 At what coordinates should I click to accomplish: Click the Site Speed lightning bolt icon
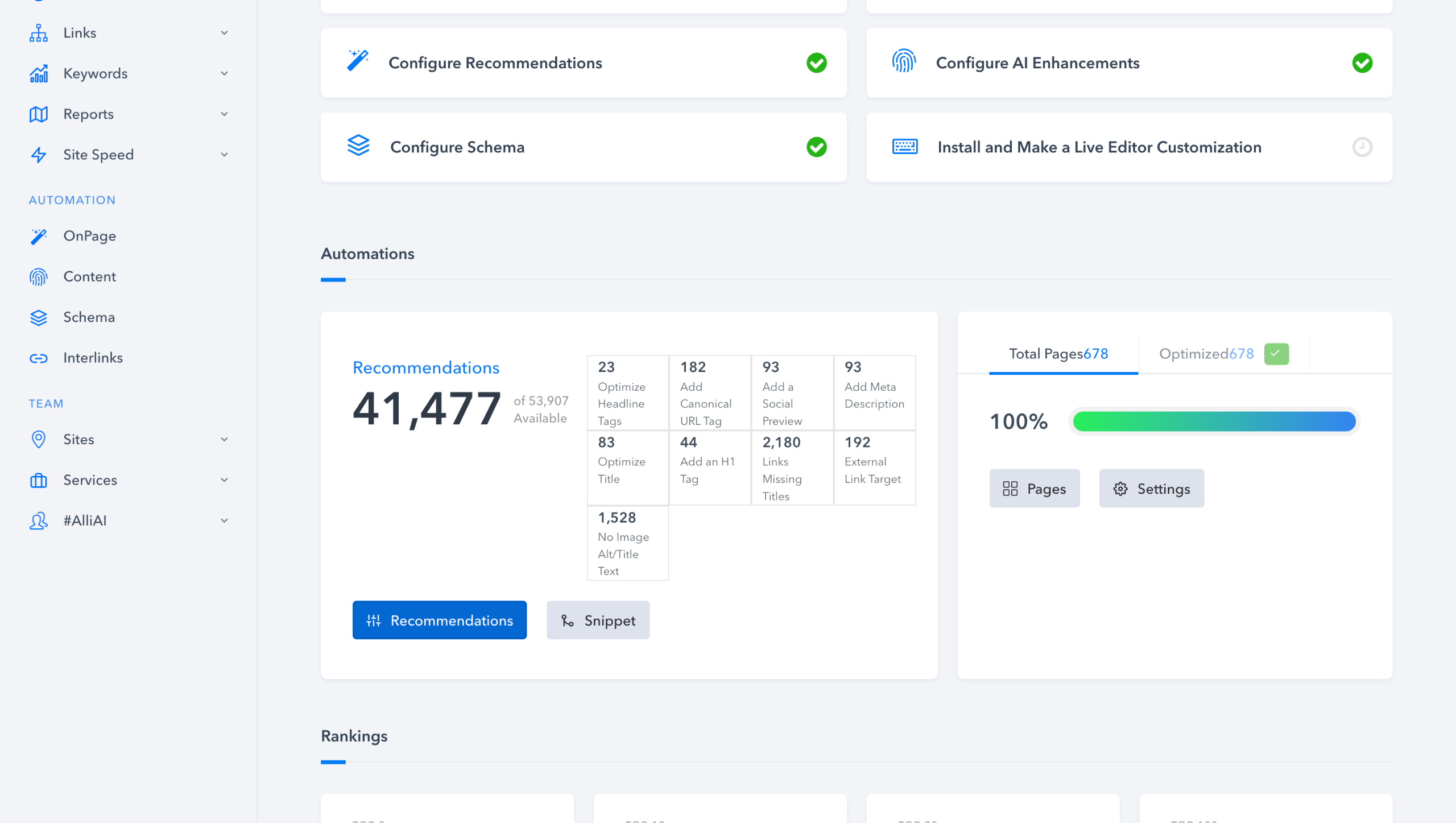click(x=39, y=155)
